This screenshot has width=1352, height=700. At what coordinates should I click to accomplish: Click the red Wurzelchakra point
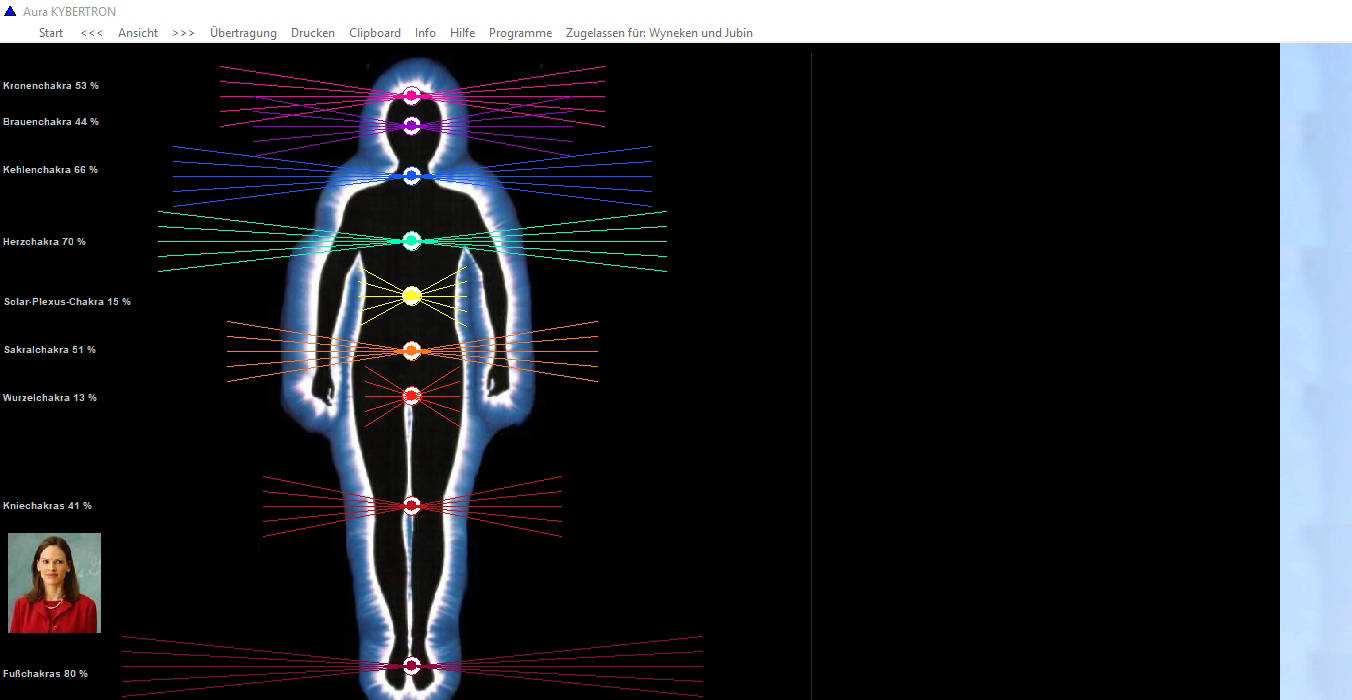411,396
